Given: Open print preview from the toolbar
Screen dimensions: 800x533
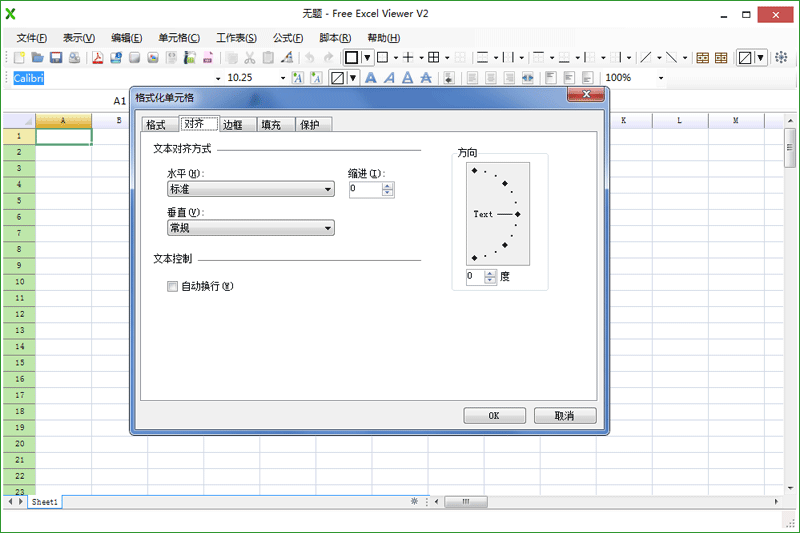Looking at the screenshot, I should click(74, 58).
